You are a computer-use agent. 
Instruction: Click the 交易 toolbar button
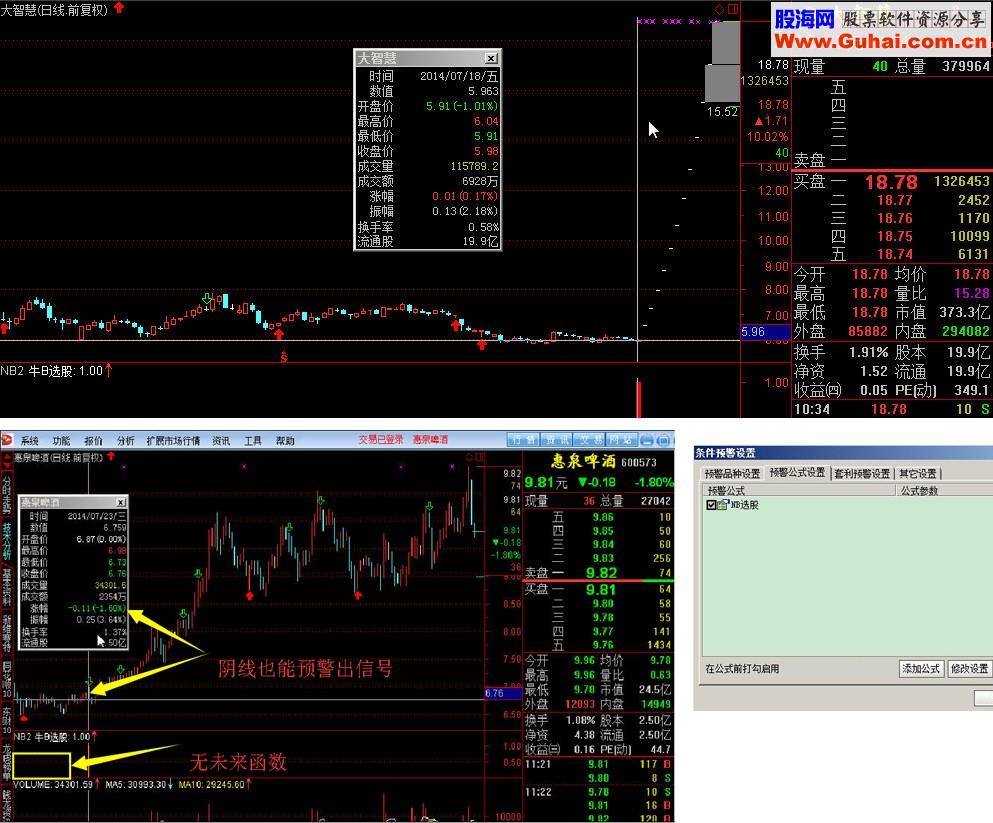pyautogui.click(x=590, y=440)
